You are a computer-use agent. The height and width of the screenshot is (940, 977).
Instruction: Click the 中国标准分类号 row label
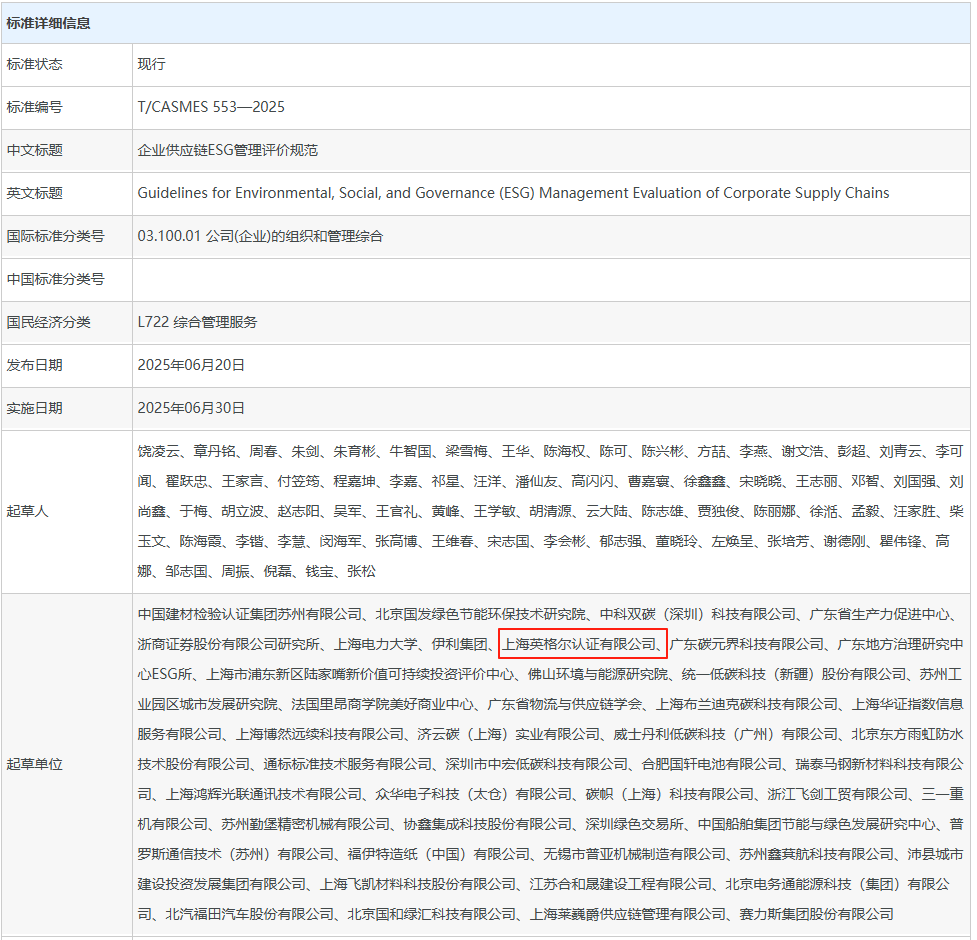tap(55, 279)
